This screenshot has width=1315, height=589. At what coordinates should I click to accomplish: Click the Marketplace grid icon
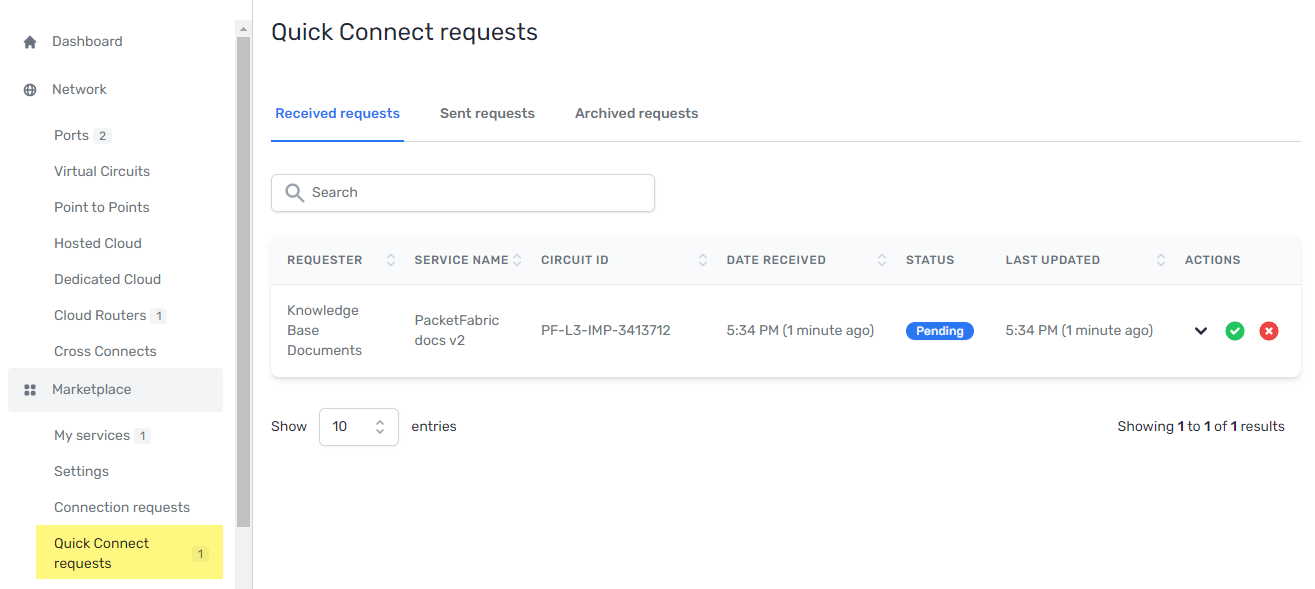click(30, 390)
